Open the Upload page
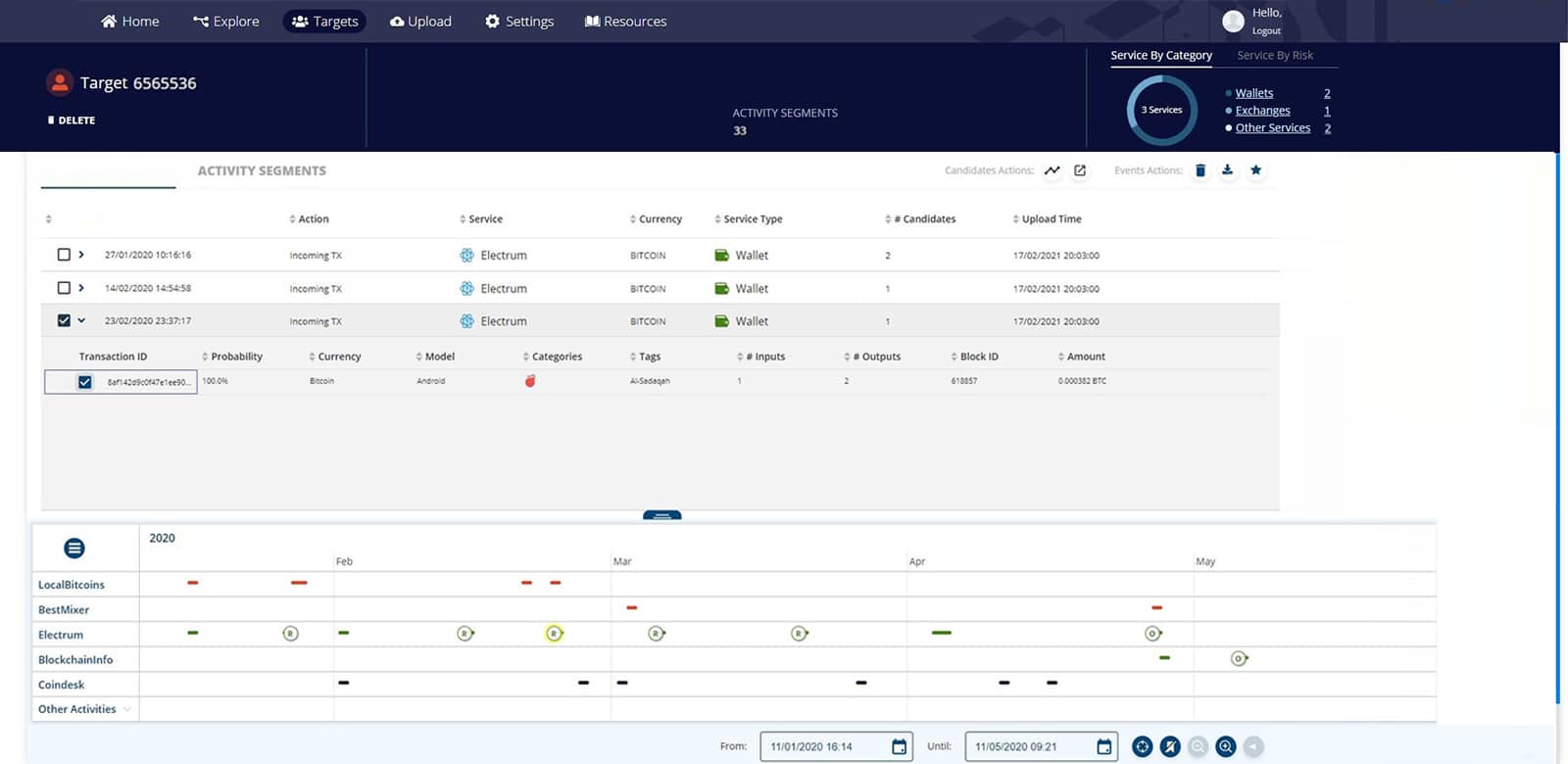Screen dimensions: 1568x764 pyautogui.click(x=420, y=22)
